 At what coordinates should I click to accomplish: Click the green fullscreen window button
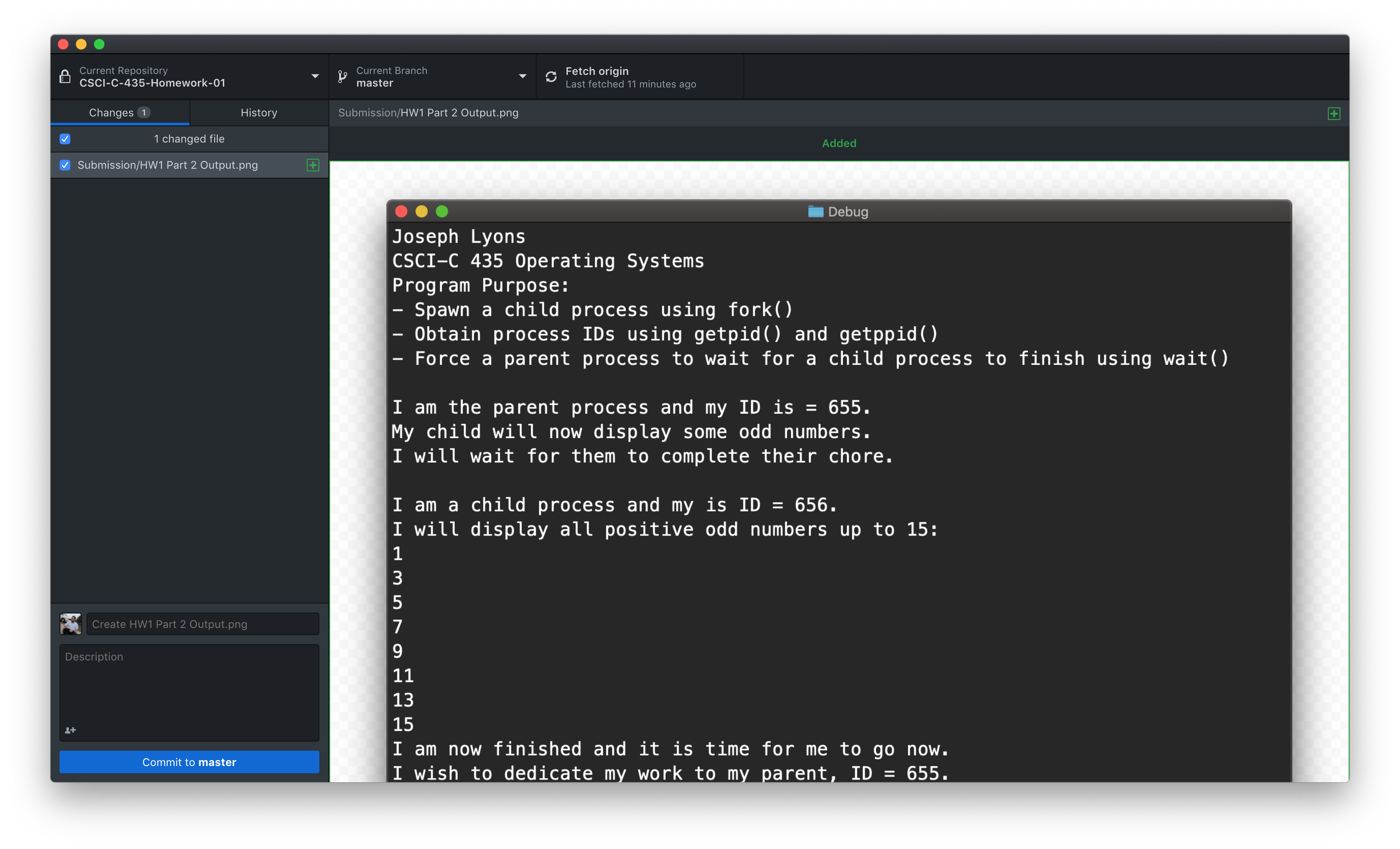[99, 44]
